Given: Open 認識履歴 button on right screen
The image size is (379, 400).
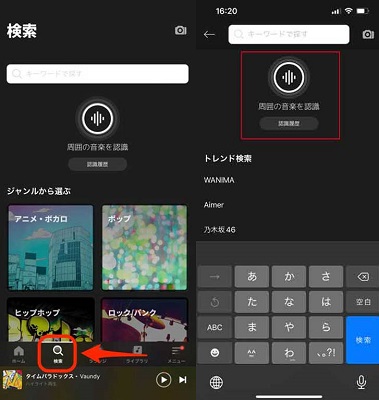Looking at the screenshot, I should click(289, 123).
